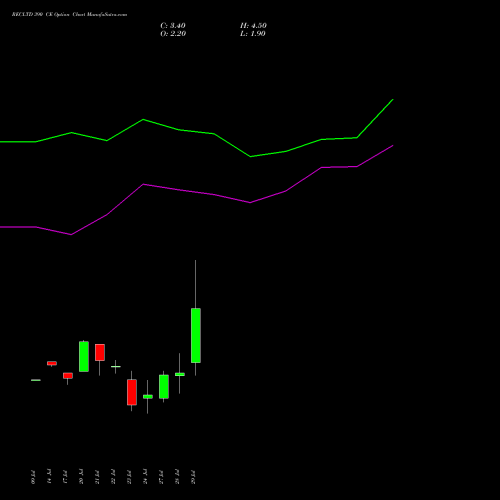The height and width of the screenshot is (500, 500).
Task: Select the white doji cross candlestick
Action: (116, 367)
